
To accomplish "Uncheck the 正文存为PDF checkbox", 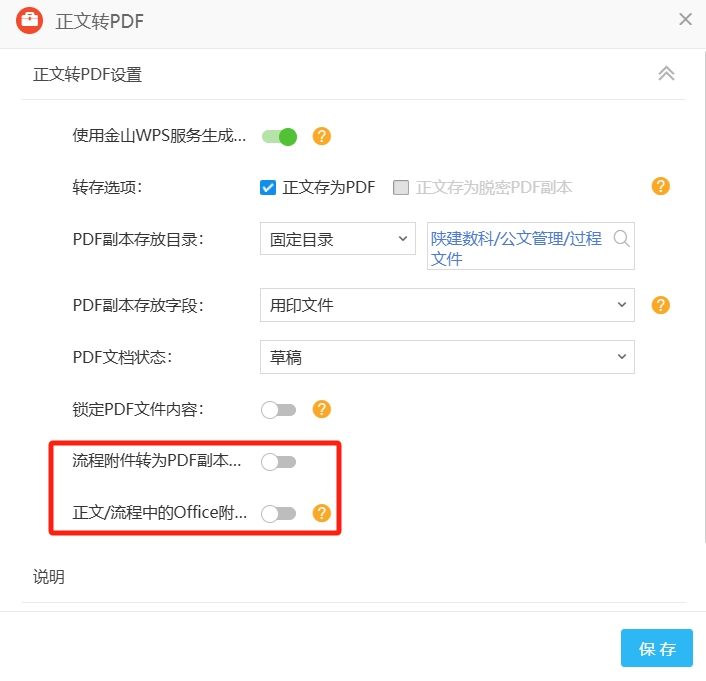I will (x=267, y=187).
